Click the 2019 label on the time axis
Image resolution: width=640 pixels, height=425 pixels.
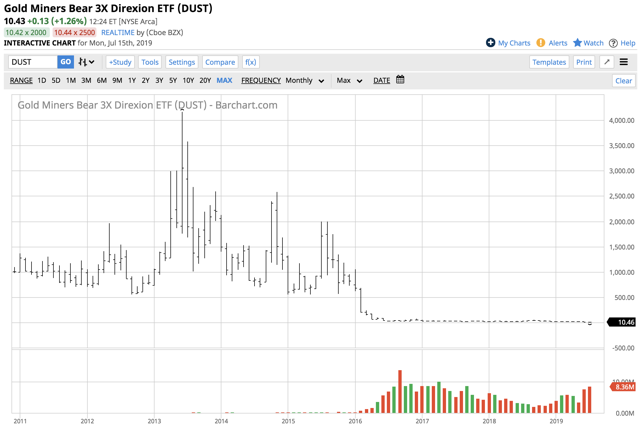pyautogui.click(x=556, y=421)
